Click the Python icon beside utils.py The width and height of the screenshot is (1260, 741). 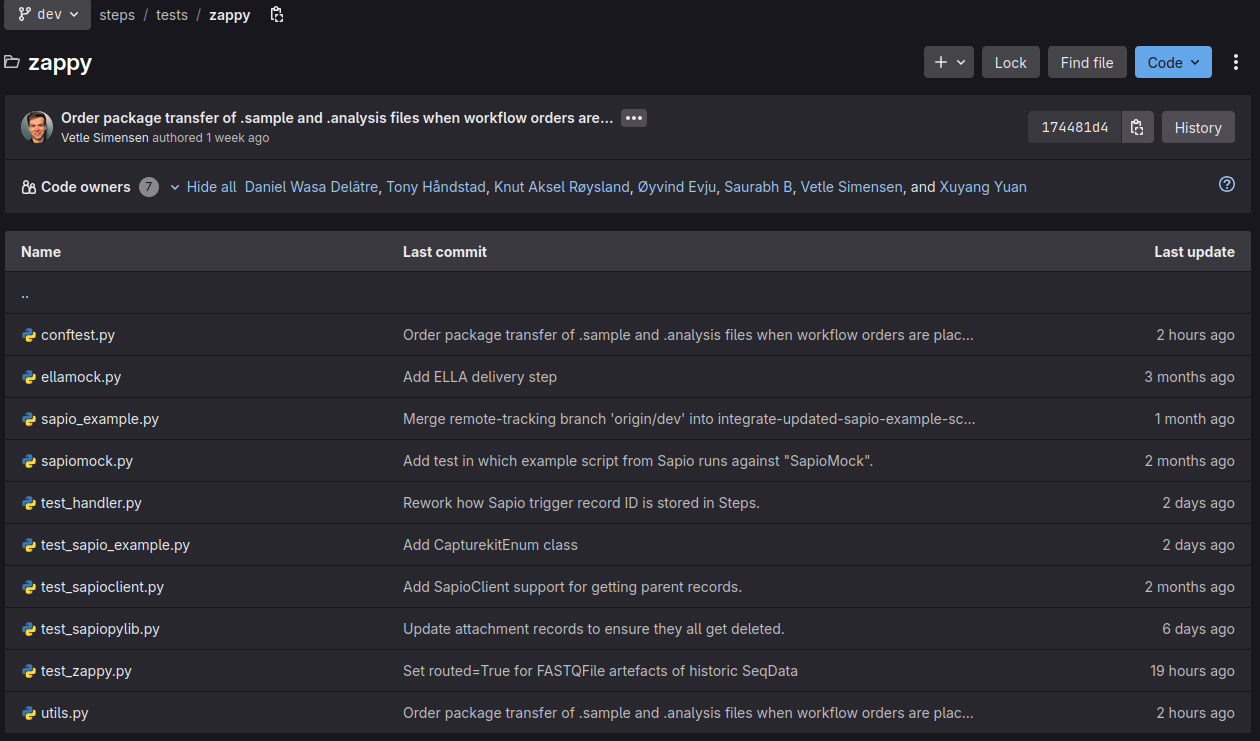click(x=29, y=713)
